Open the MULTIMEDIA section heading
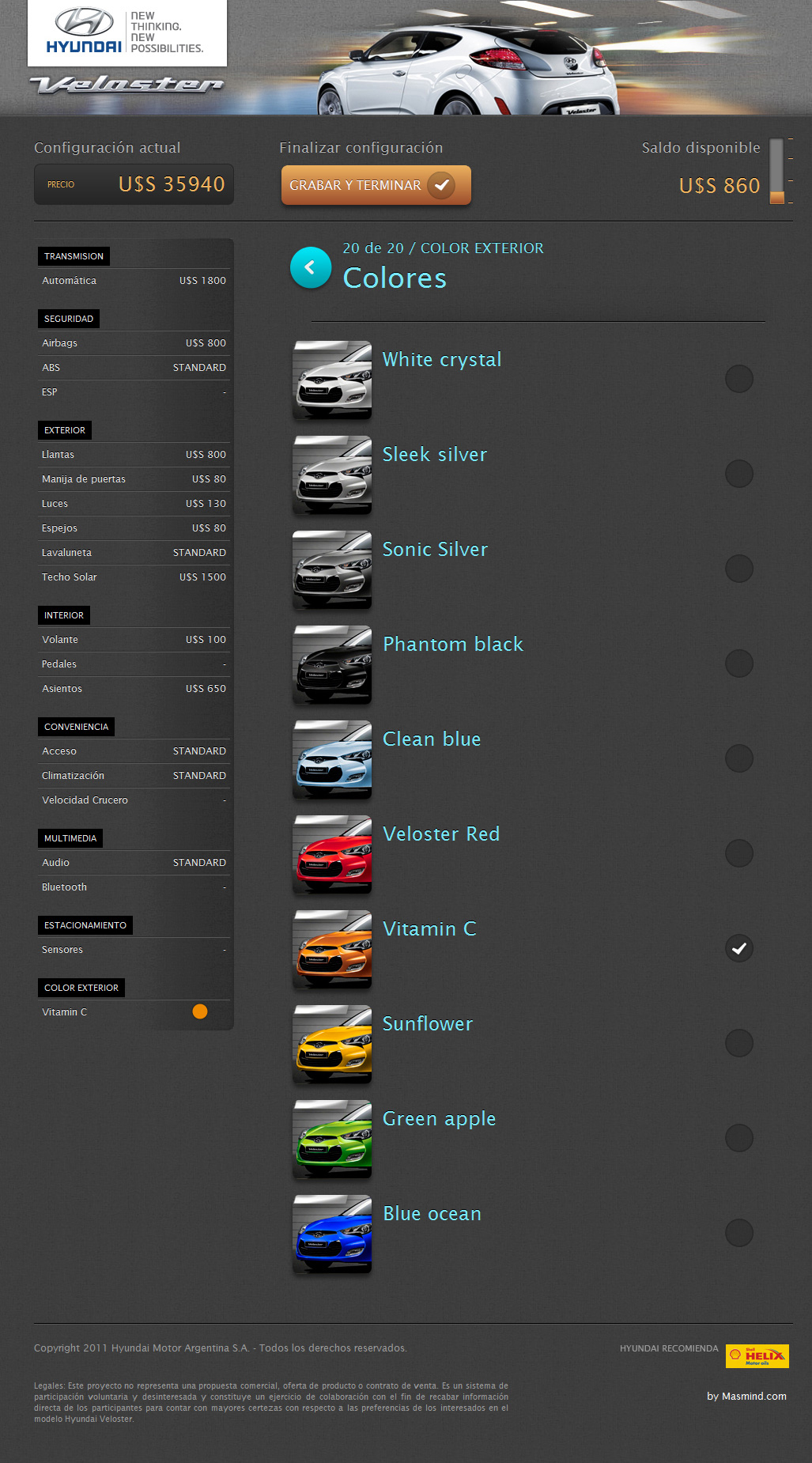The width and height of the screenshot is (812, 1463). pos(70,838)
